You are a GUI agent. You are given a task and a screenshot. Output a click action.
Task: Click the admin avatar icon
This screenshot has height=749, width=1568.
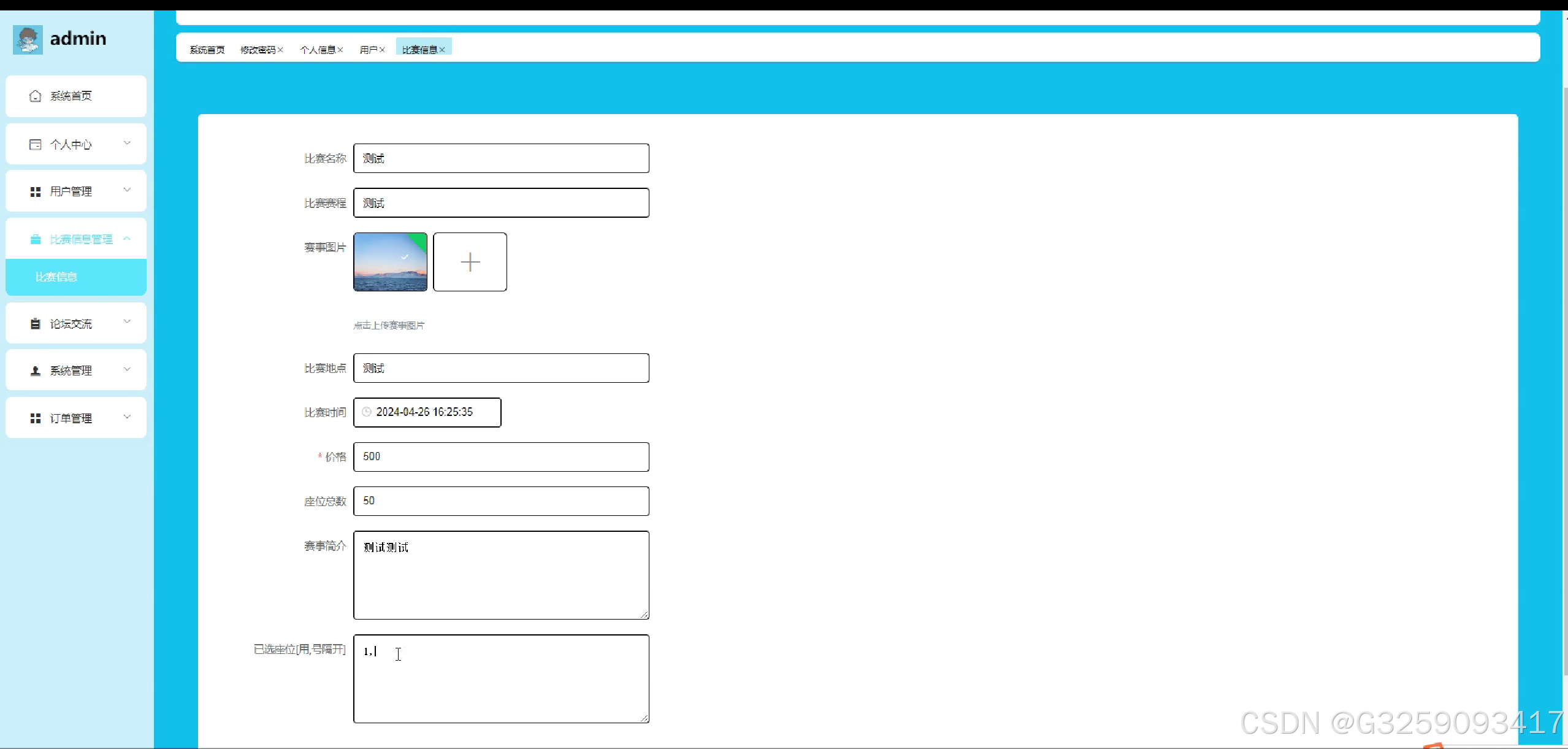(x=28, y=39)
